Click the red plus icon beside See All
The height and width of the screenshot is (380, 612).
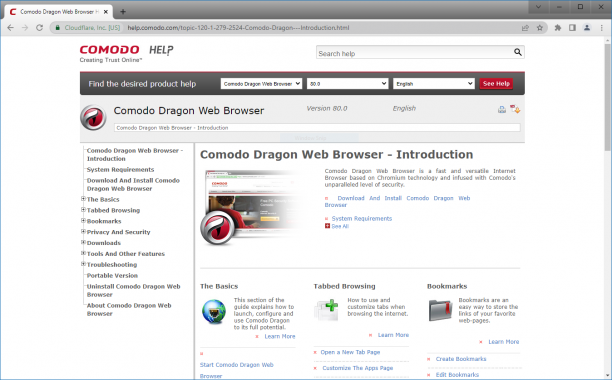327,226
